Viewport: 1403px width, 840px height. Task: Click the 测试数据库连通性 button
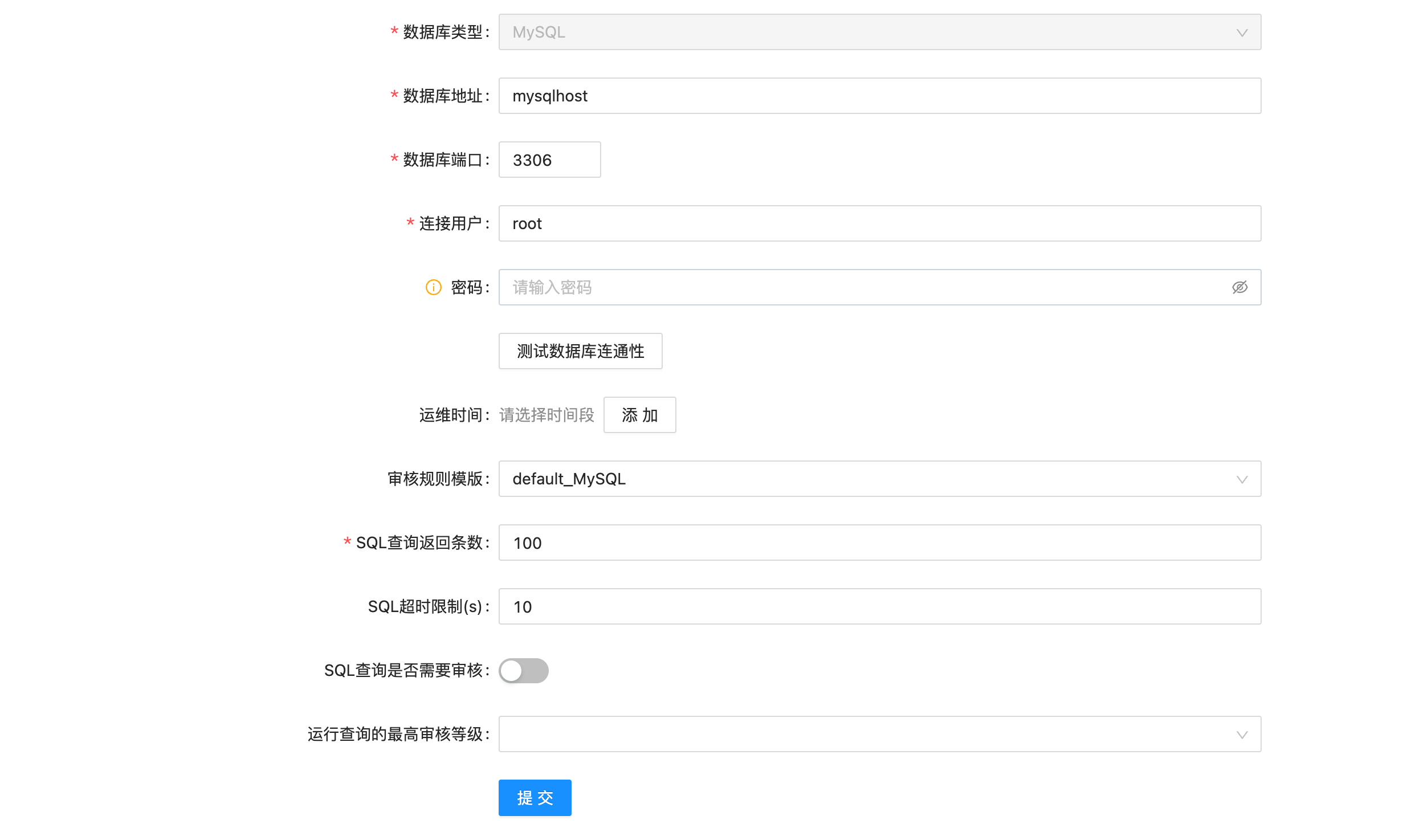pyautogui.click(x=580, y=351)
